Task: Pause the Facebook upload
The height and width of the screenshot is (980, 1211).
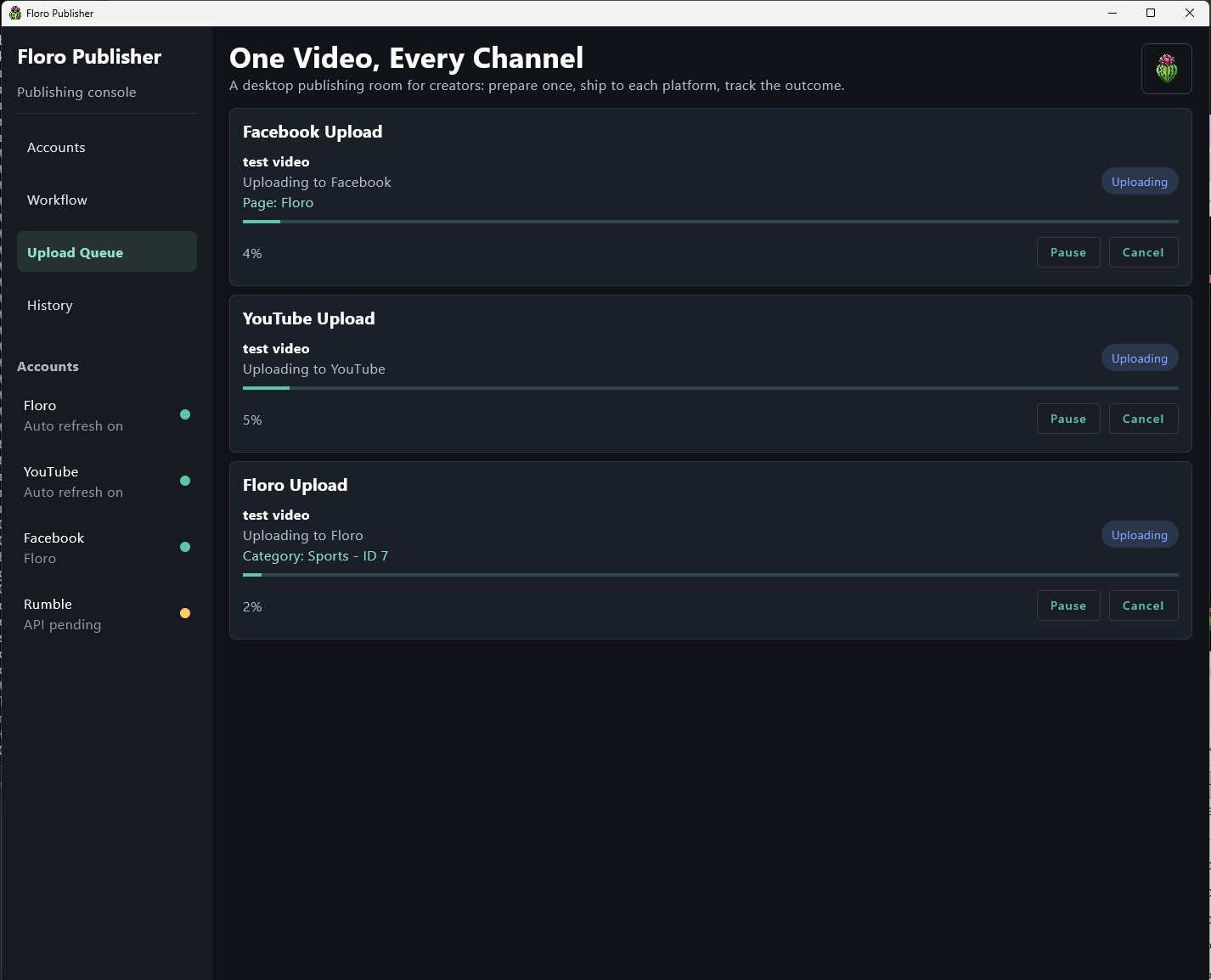Action: (x=1068, y=252)
